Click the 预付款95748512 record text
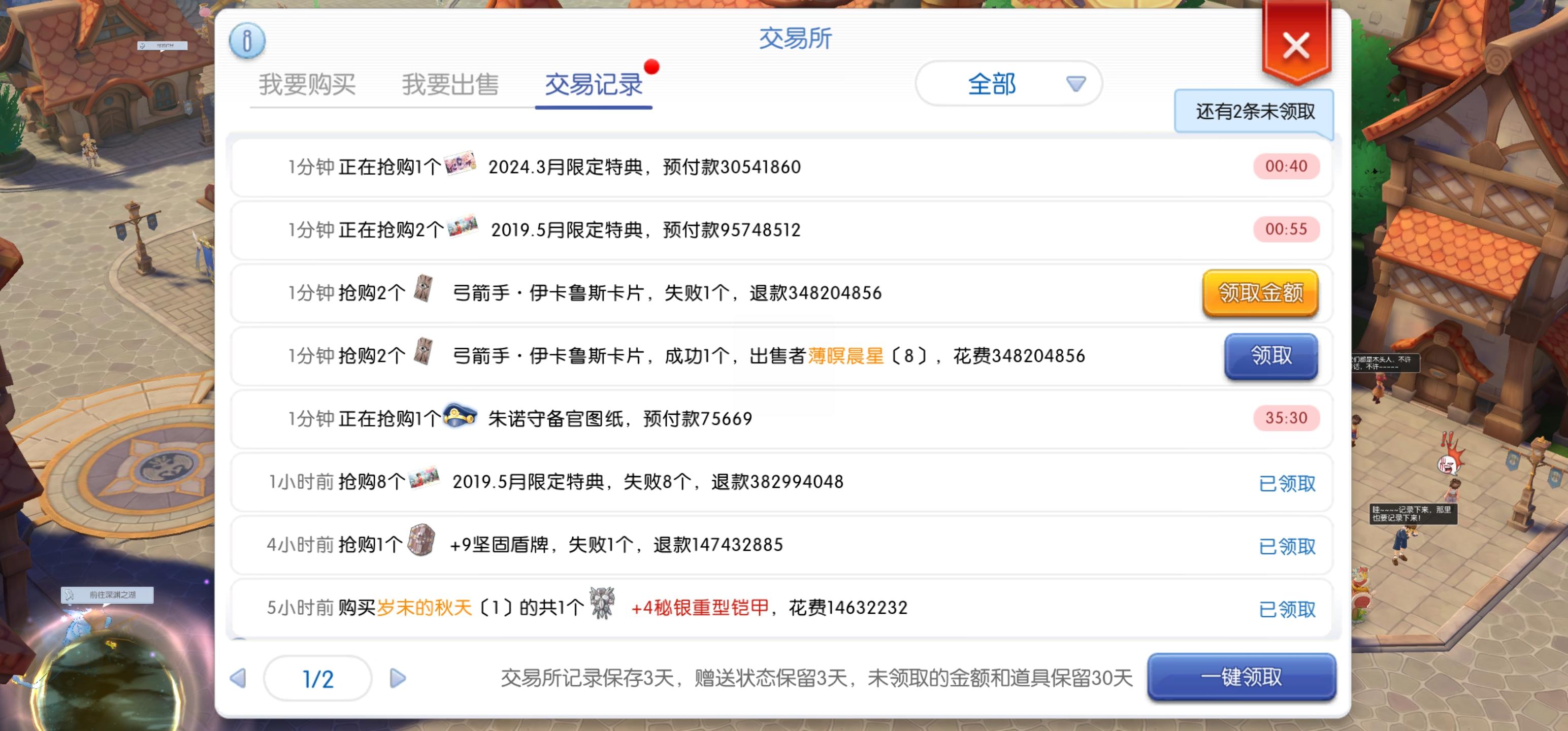The height and width of the screenshot is (731, 1568). point(732,230)
